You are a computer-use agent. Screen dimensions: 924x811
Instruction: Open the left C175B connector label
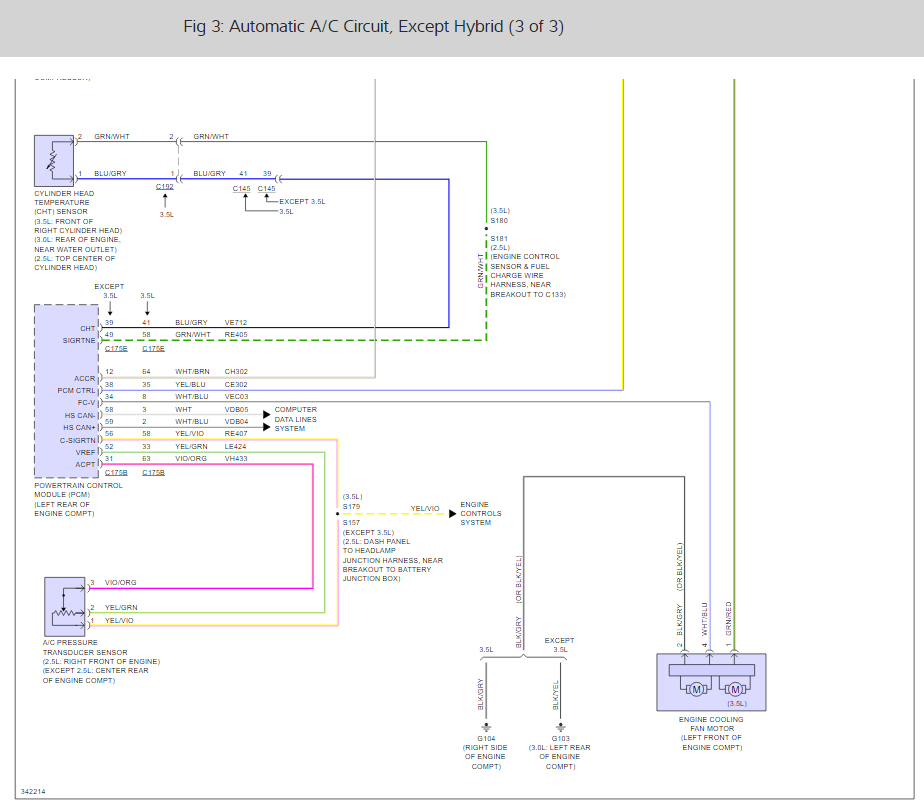[x=116, y=472]
